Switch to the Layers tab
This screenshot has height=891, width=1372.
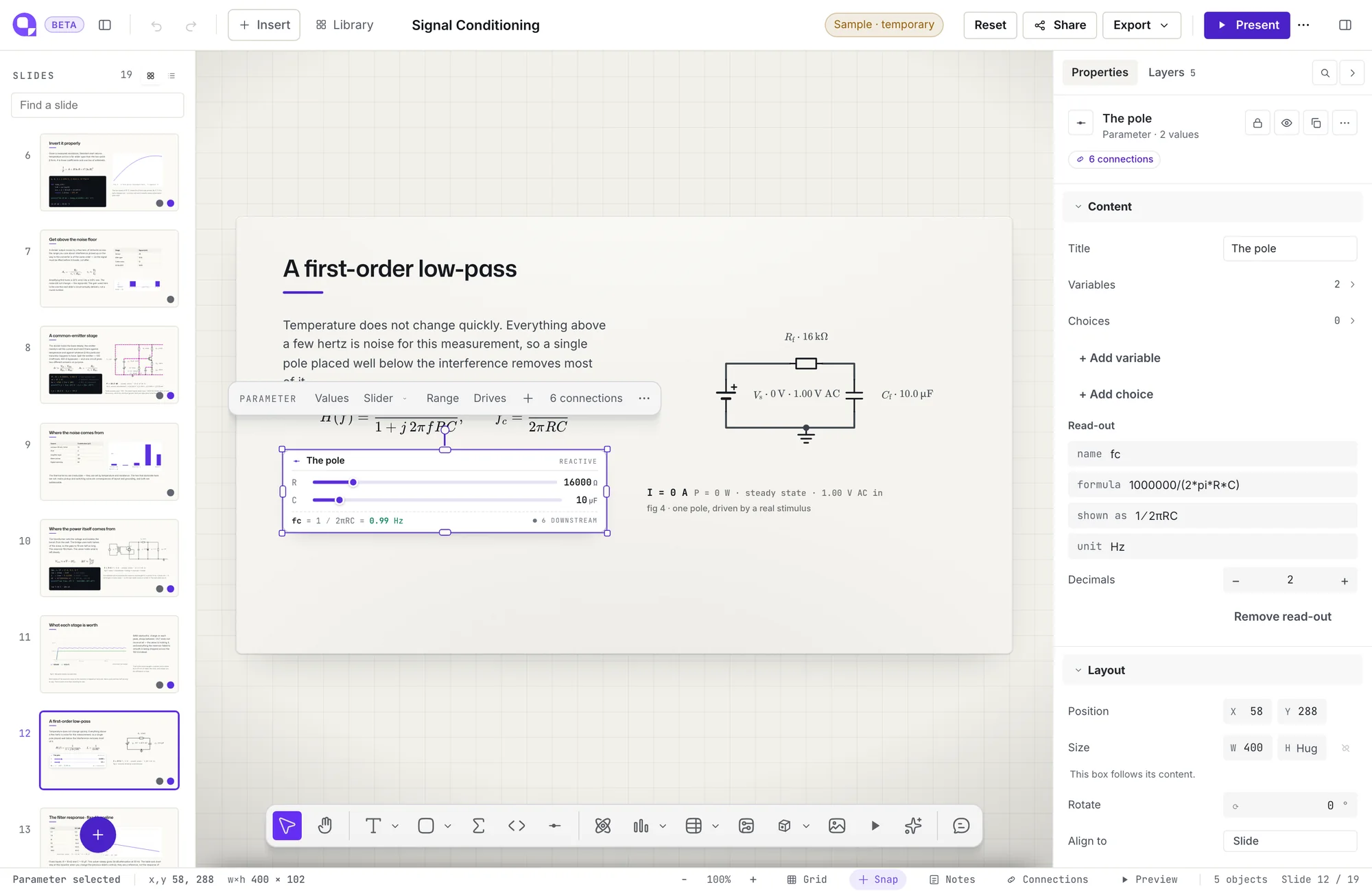pyautogui.click(x=1172, y=73)
